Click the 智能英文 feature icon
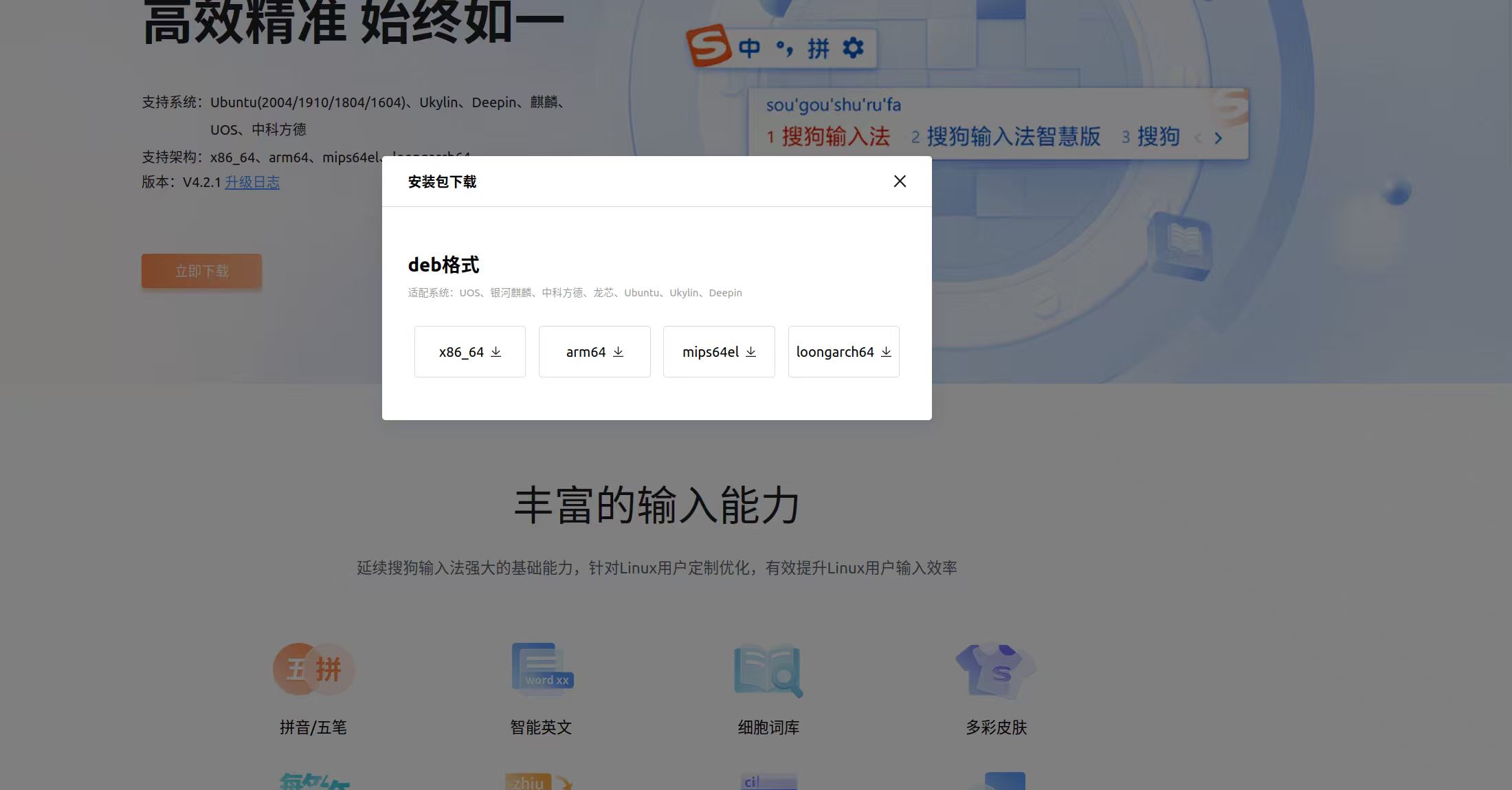The width and height of the screenshot is (1512, 790). (x=542, y=670)
